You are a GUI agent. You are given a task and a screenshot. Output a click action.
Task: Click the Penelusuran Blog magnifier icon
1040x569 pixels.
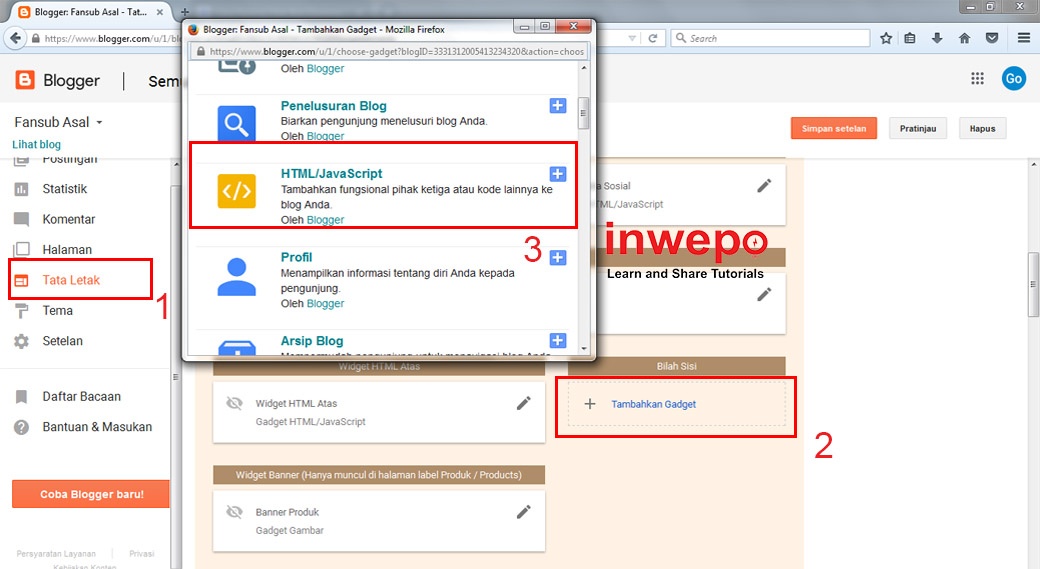(x=237, y=123)
